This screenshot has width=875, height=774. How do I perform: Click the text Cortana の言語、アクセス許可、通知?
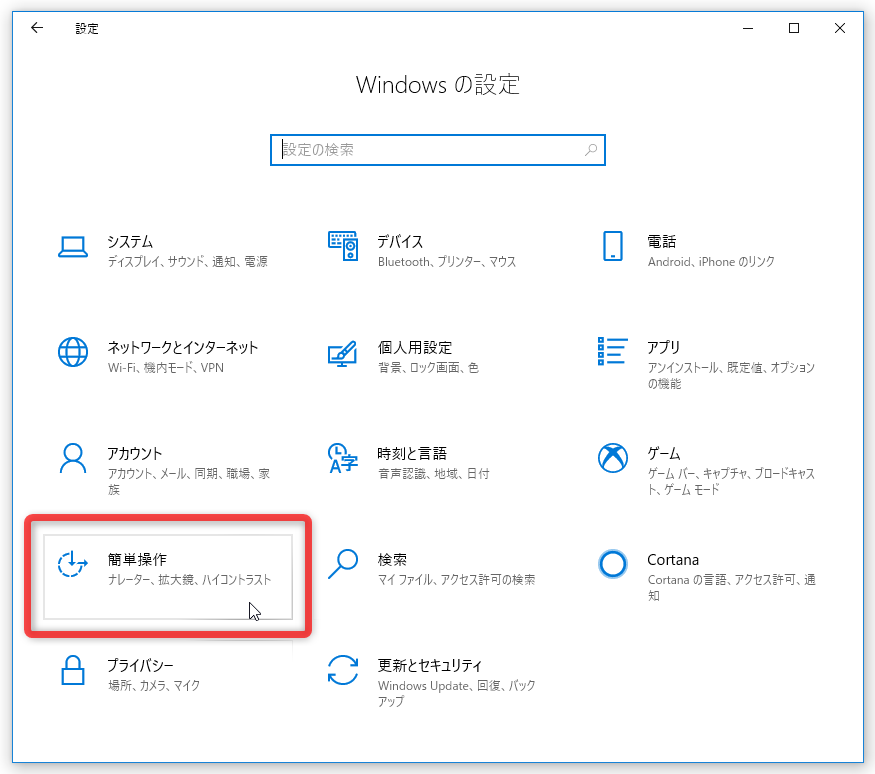tap(732, 588)
